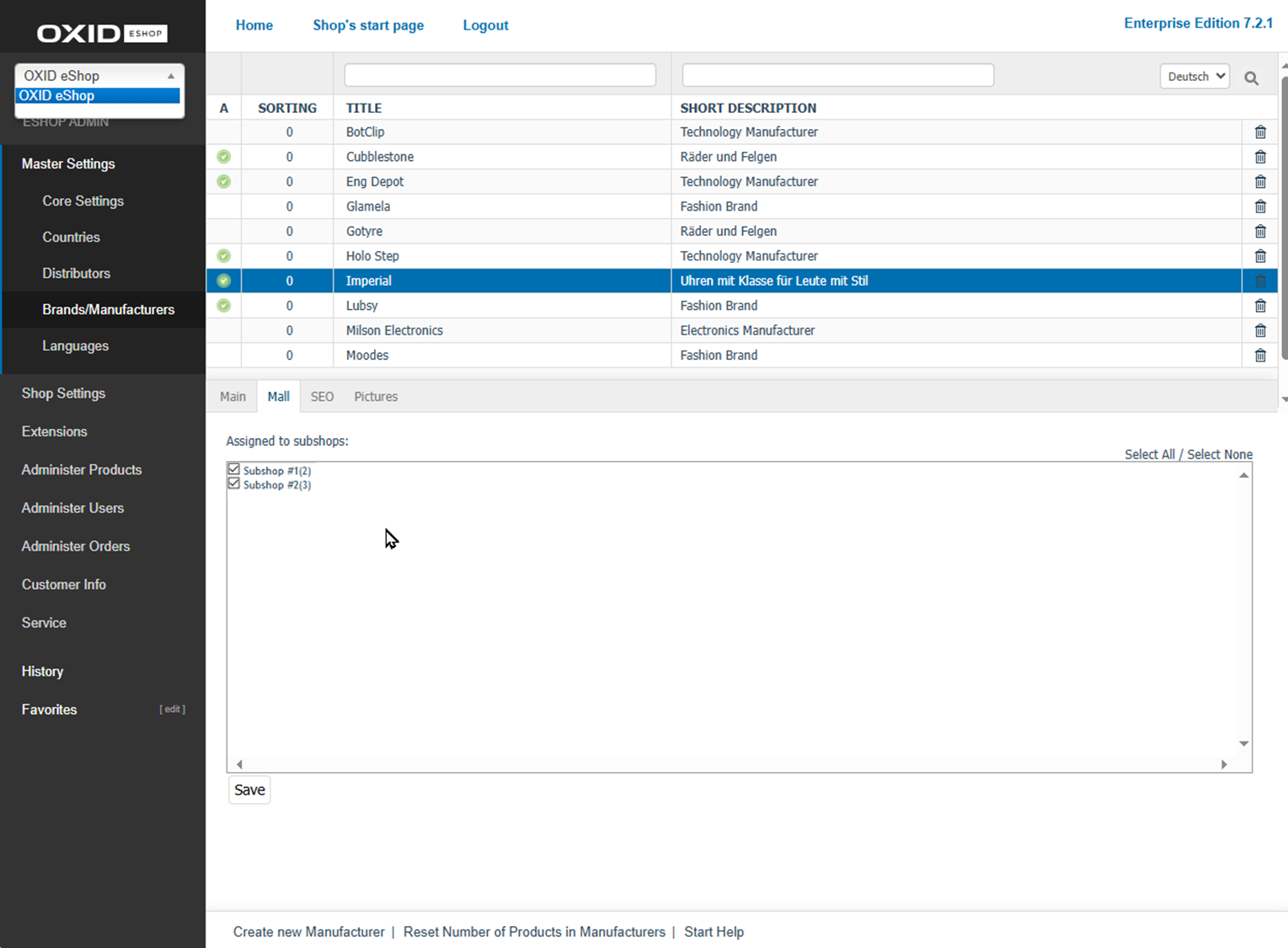The image size is (1288, 948).
Task: Click Select None link
Action: point(1220,454)
